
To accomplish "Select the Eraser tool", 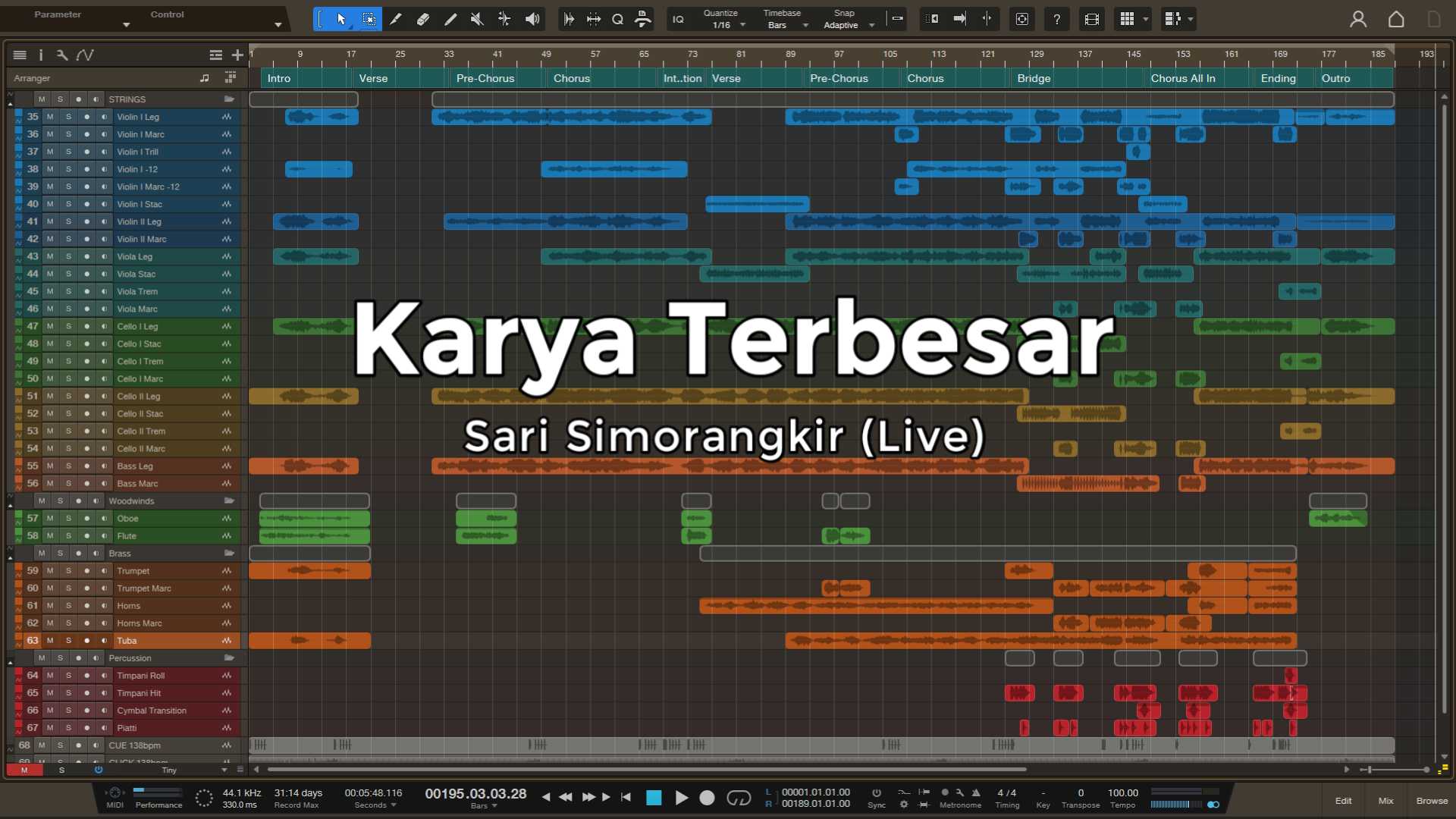I will pyautogui.click(x=423, y=19).
